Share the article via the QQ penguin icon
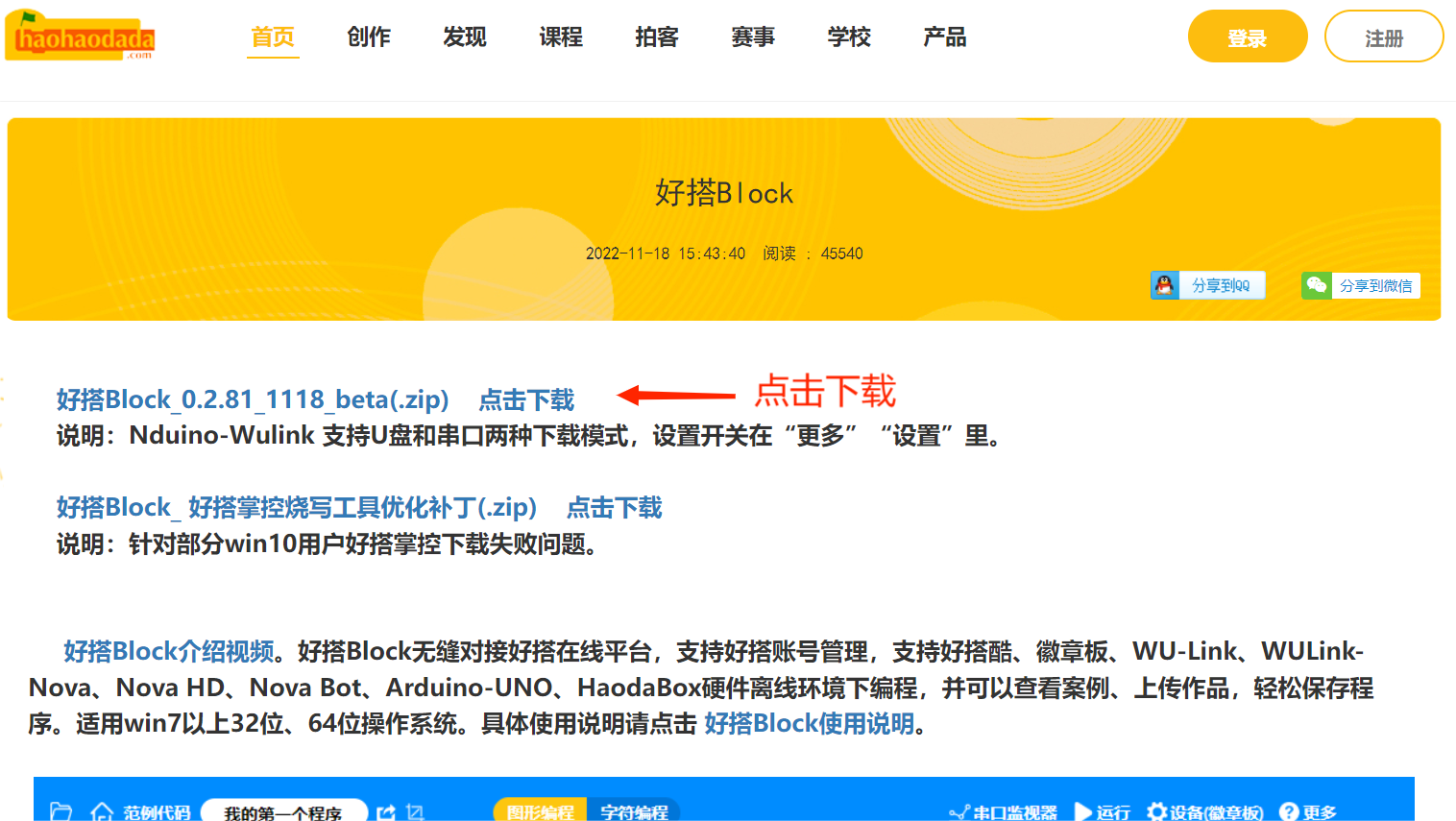 (1165, 285)
